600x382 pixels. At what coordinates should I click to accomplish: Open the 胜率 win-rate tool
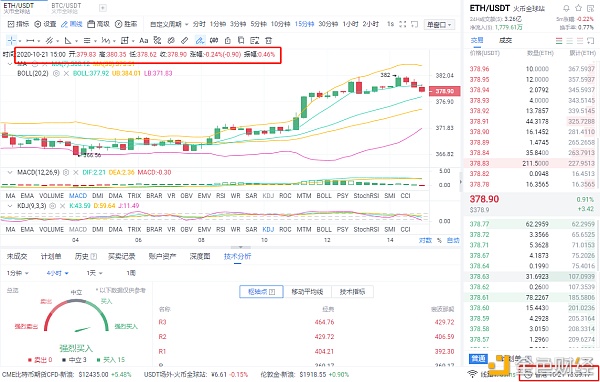[126, 24]
